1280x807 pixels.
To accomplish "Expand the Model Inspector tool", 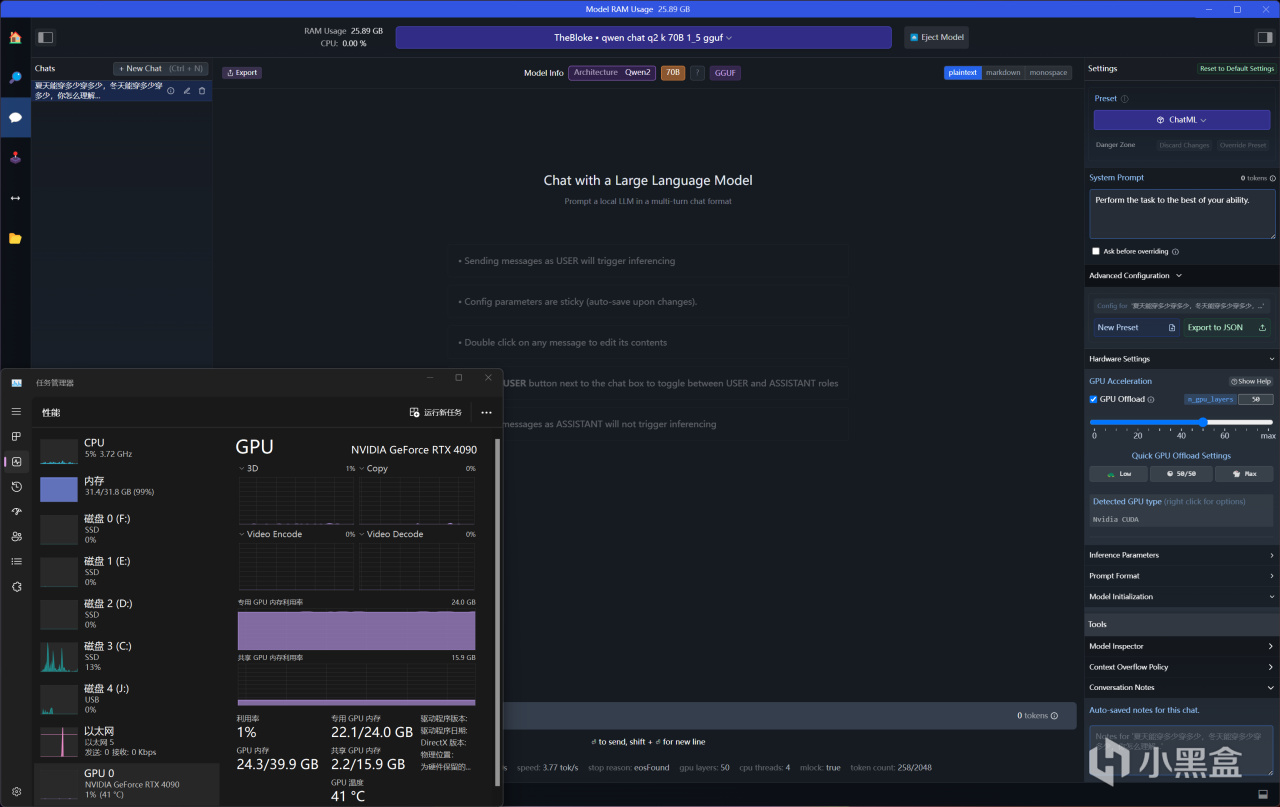I will tap(1181, 646).
